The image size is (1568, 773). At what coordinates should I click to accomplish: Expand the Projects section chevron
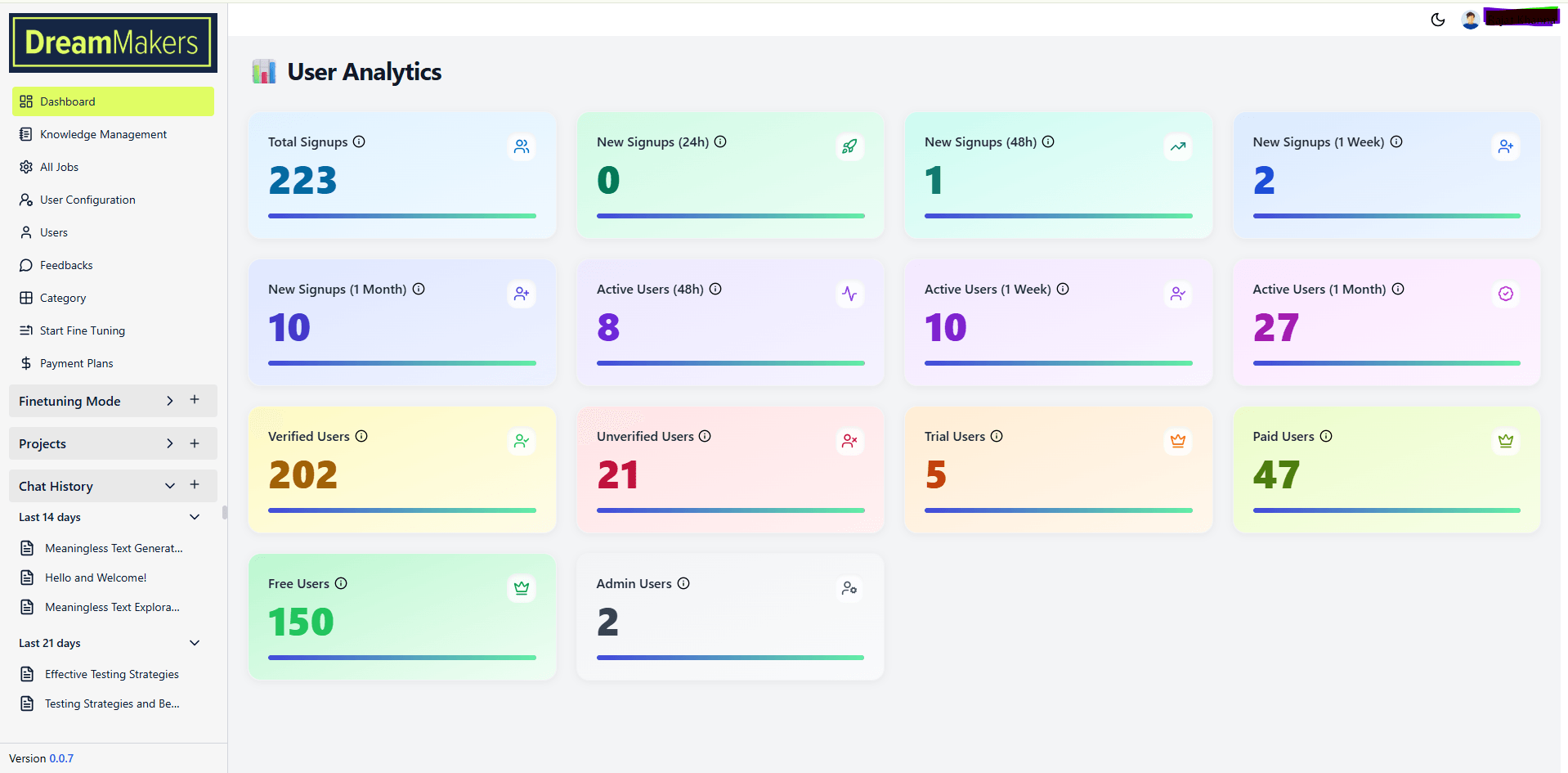(x=170, y=443)
